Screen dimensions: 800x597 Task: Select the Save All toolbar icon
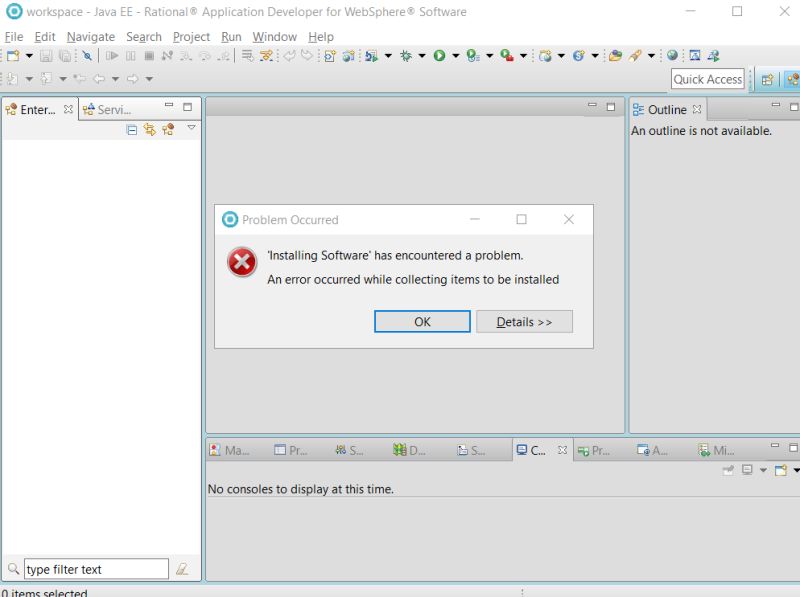point(63,57)
